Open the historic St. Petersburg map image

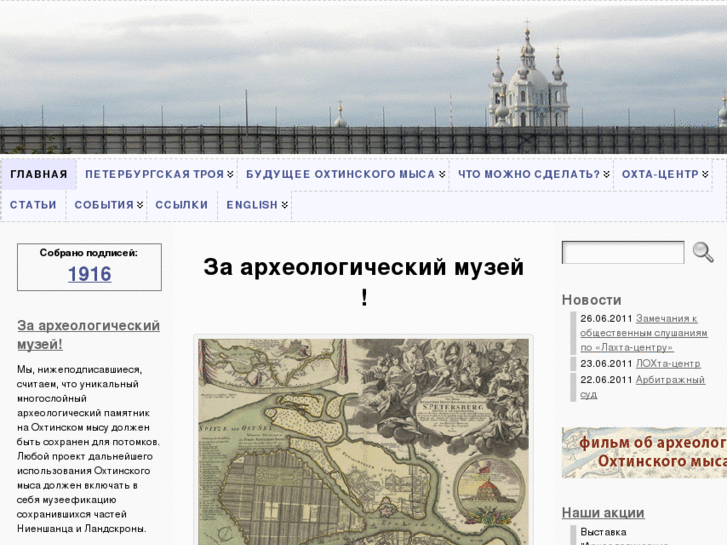click(x=363, y=440)
